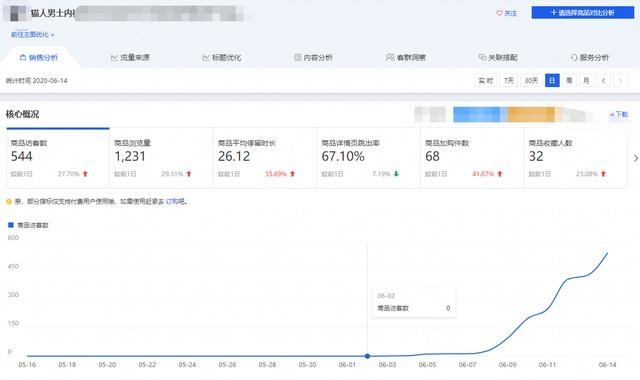Click the 订购 subscribe link
Viewport: 640px width, 380px height.
point(172,201)
